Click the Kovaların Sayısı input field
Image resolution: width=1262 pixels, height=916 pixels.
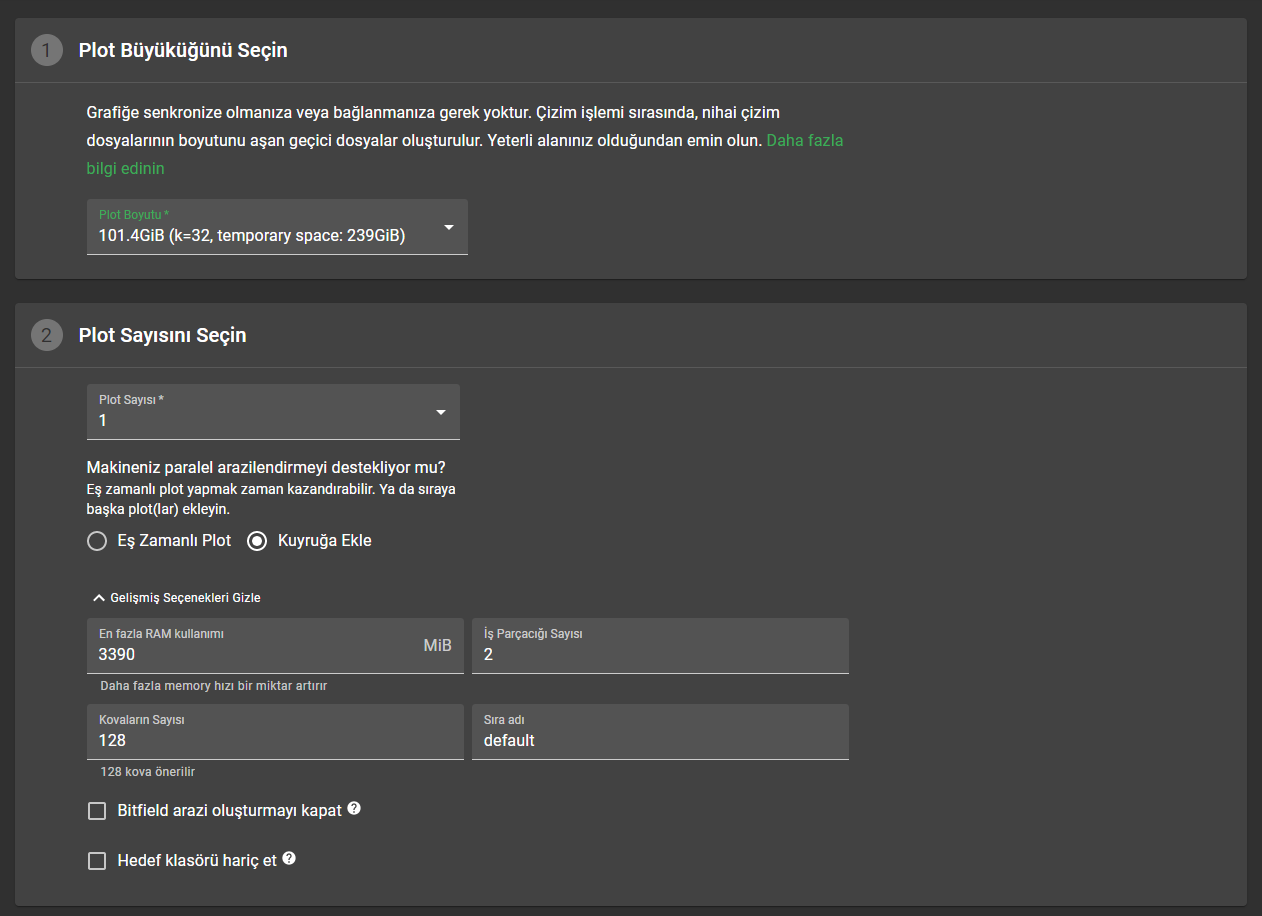click(275, 740)
